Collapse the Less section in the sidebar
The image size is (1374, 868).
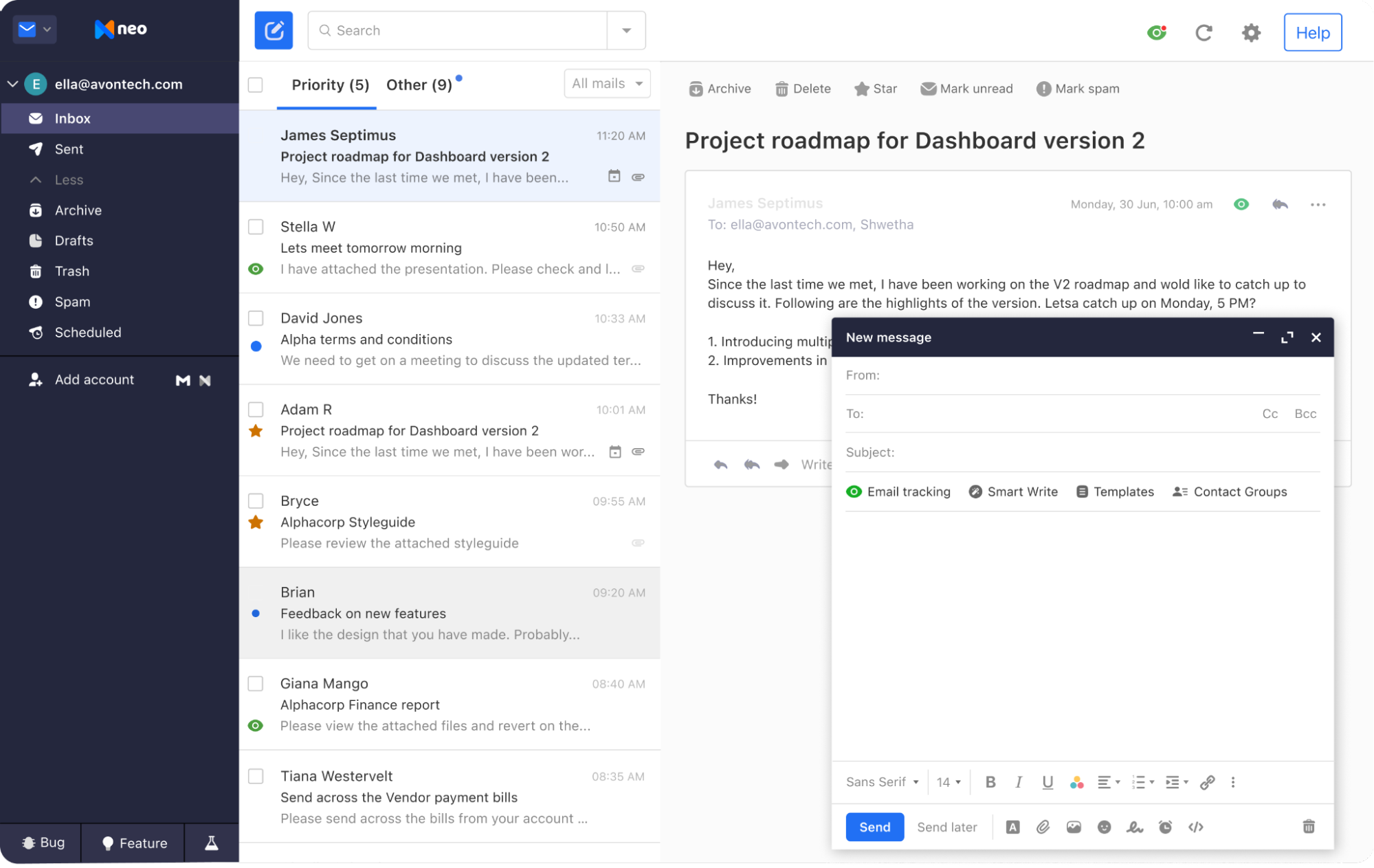(x=69, y=179)
